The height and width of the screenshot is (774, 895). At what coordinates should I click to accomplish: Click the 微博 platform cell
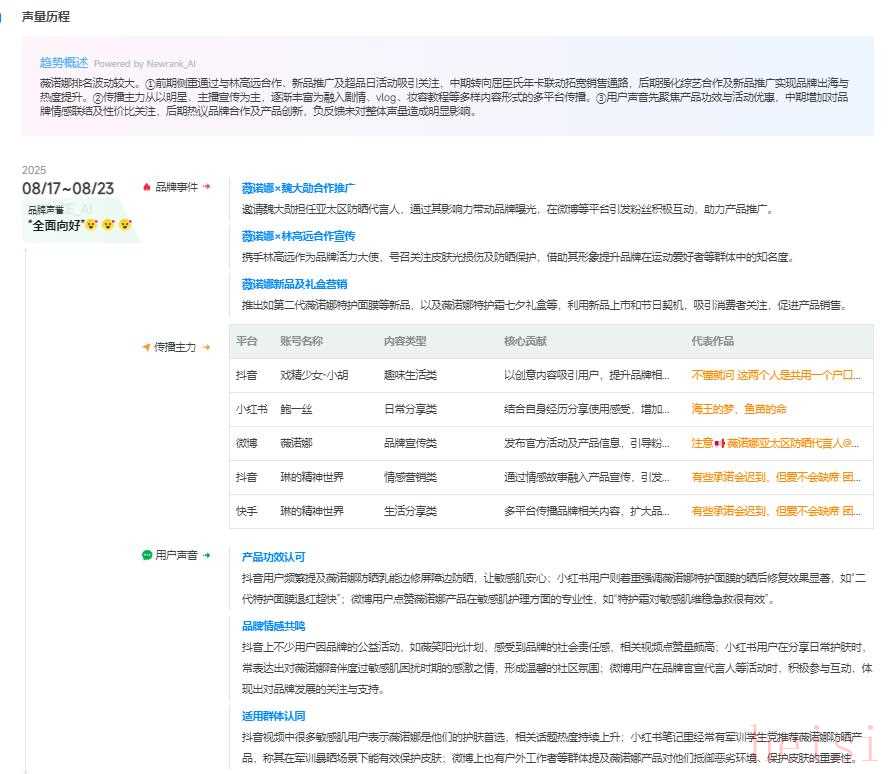coord(247,443)
